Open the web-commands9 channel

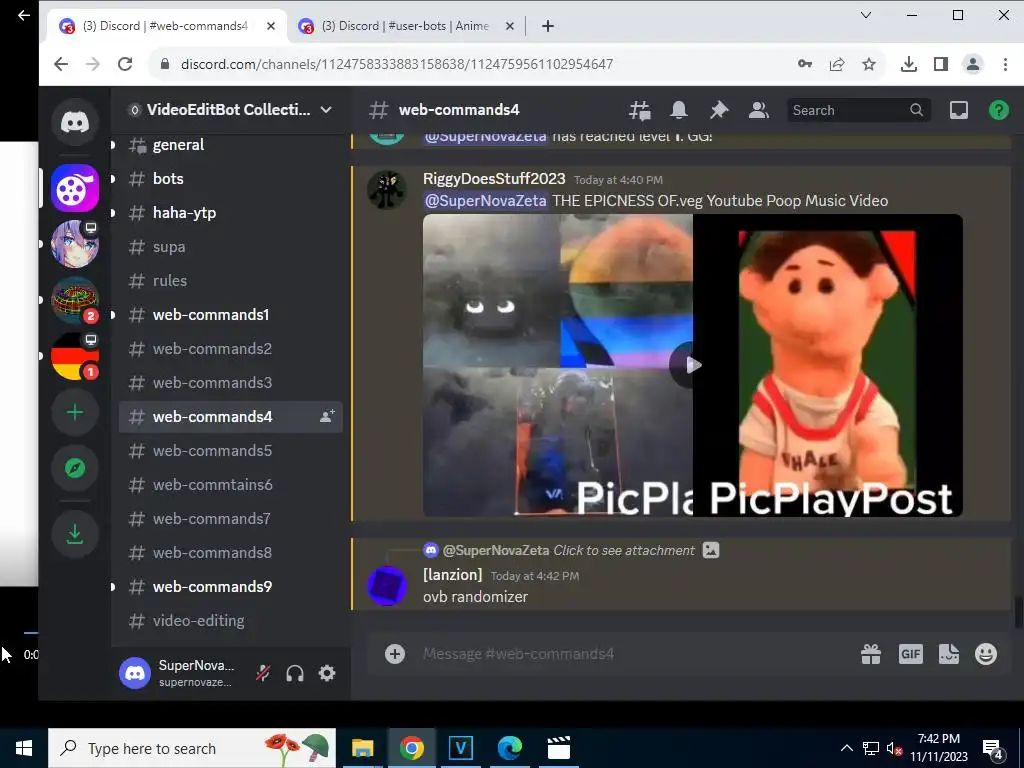[x=231, y=586]
